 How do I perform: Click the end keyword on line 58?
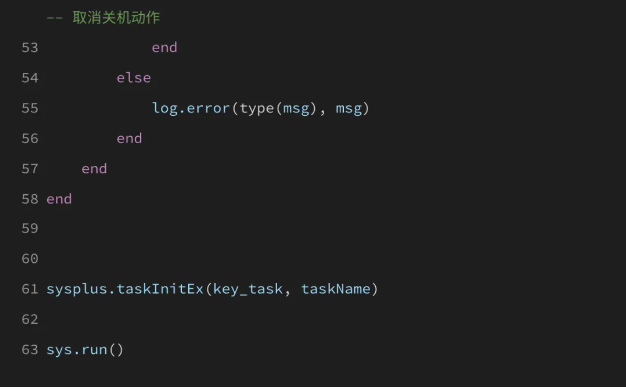[59, 199]
